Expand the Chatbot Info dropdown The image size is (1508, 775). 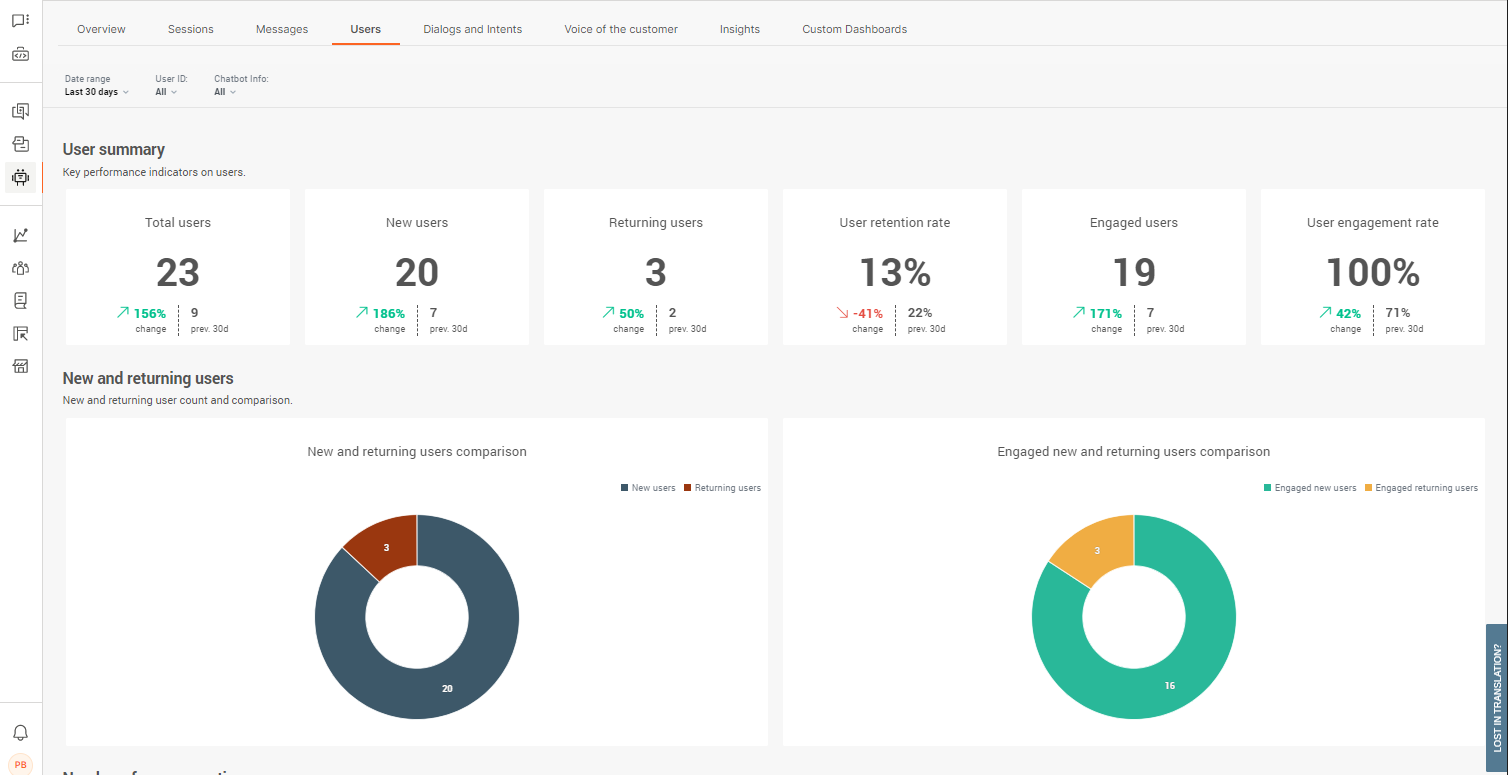click(225, 92)
